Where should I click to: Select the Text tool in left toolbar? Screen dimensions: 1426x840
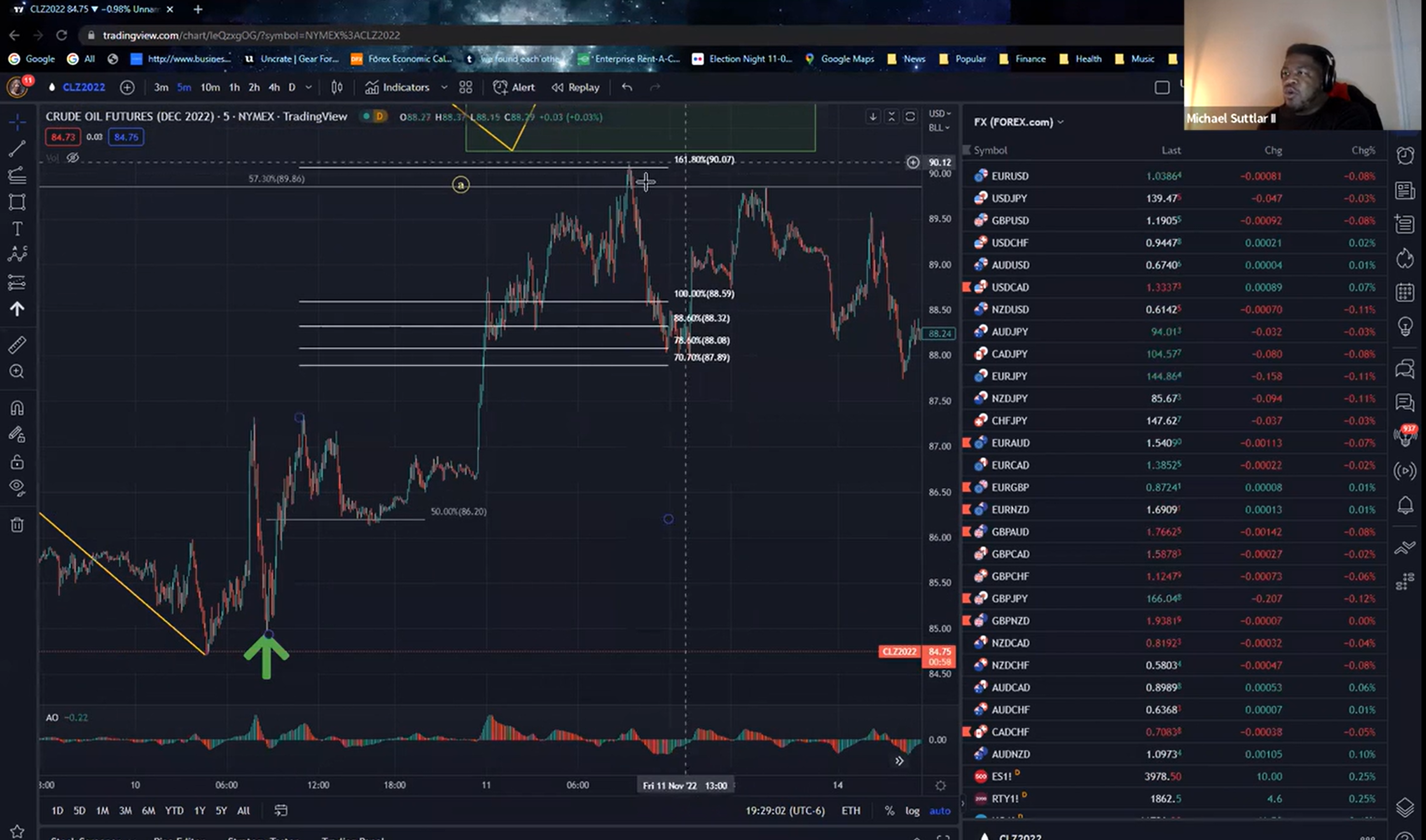[17, 229]
